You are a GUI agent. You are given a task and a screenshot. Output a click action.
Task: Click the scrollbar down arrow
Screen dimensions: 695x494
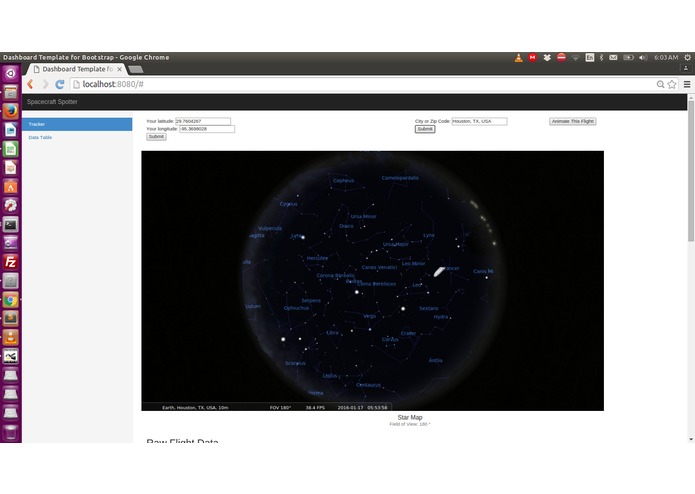(691, 439)
